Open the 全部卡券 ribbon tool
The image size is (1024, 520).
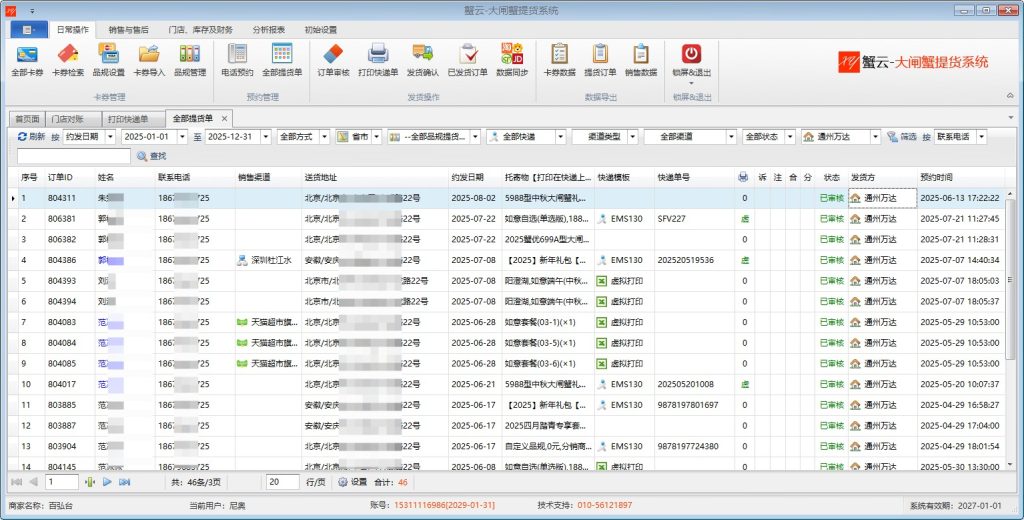[x=27, y=60]
